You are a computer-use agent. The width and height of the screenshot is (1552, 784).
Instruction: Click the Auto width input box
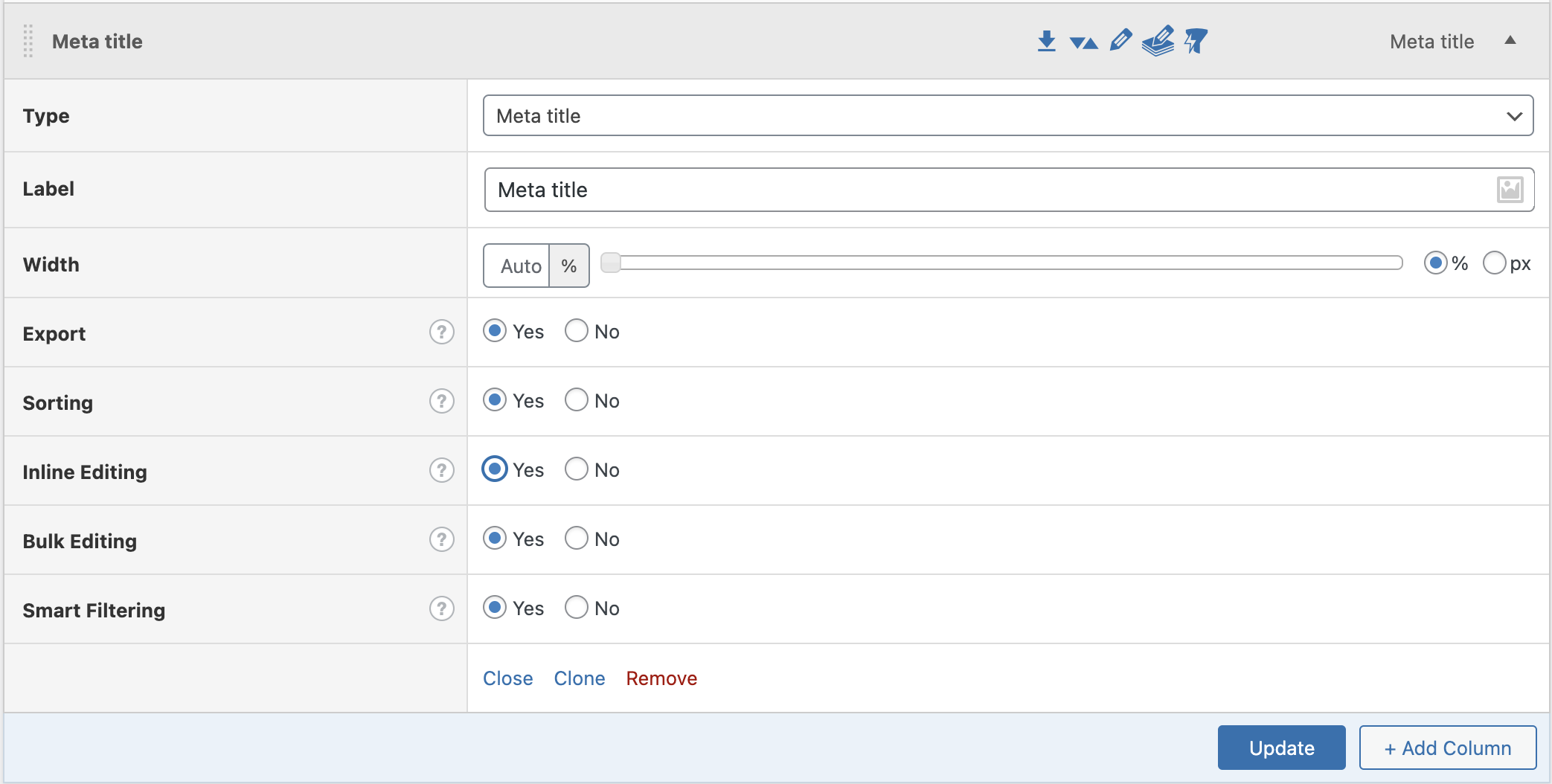coord(517,266)
